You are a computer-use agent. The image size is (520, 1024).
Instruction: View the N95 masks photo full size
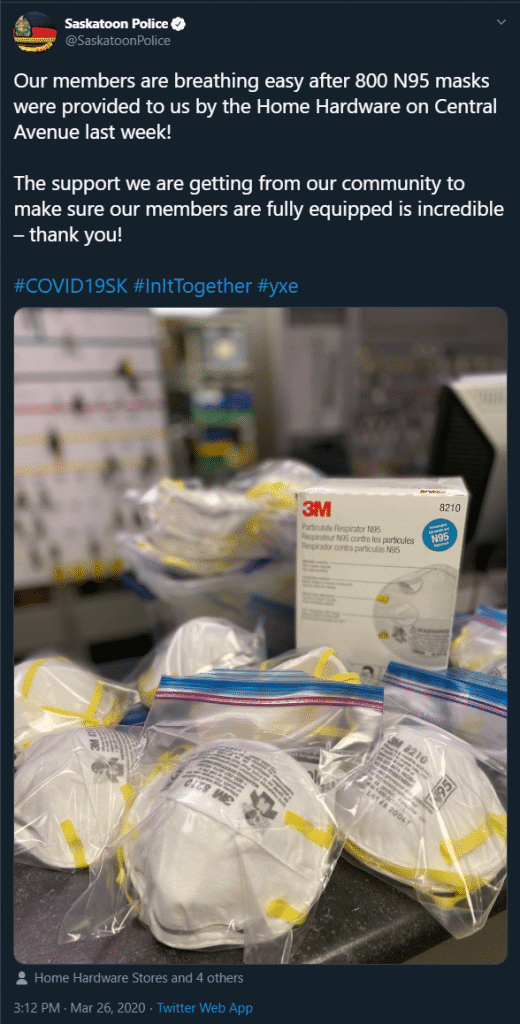tap(260, 635)
